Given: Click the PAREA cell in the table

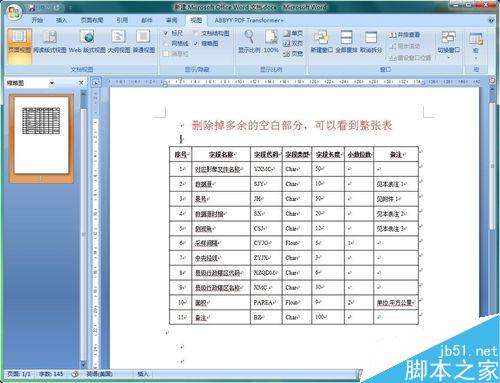Looking at the screenshot, I should point(266,302).
